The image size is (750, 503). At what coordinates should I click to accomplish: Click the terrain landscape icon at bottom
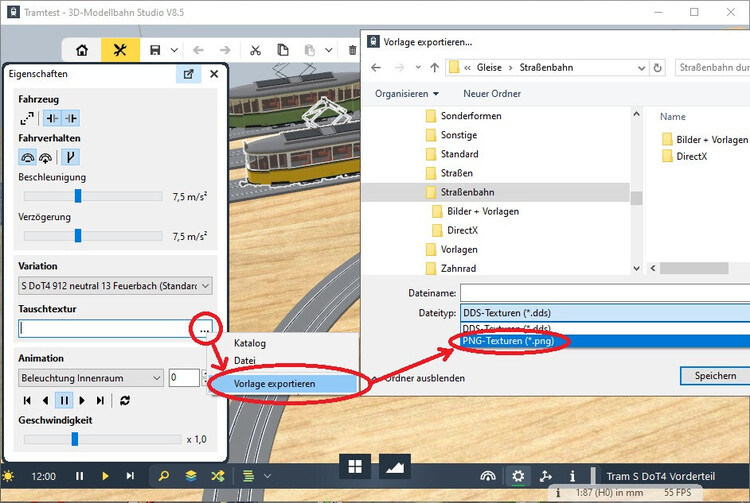tap(394, 467)
